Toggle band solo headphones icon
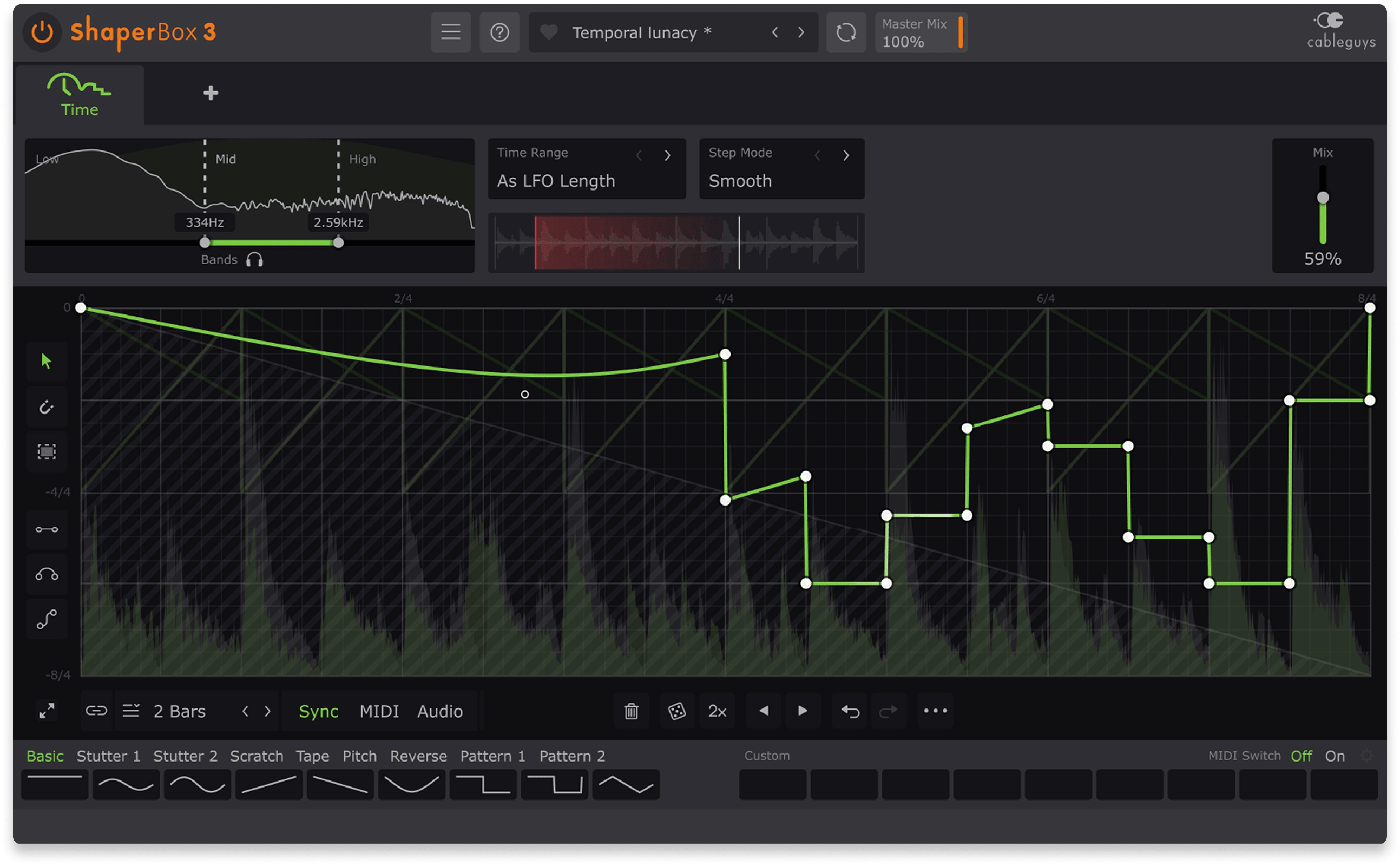Screen dimensions: 1400x866 254,260
